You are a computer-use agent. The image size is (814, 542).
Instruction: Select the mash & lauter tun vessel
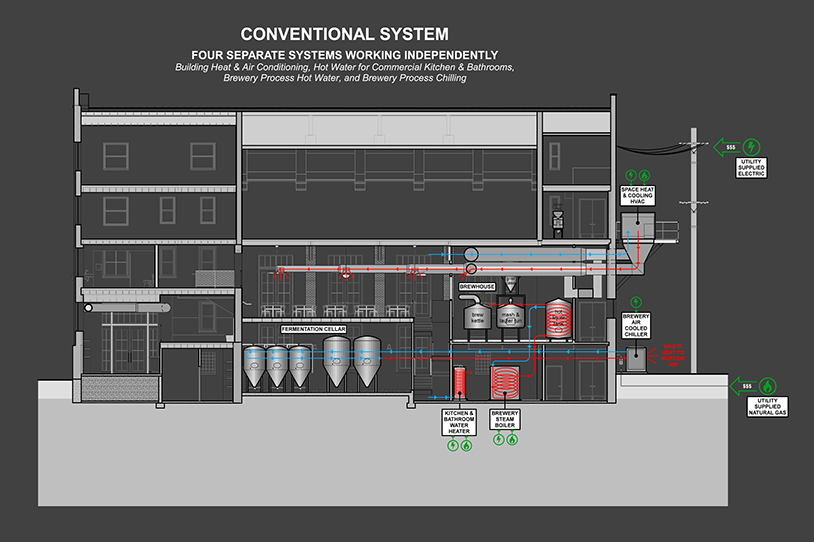(x=514, y=318)
